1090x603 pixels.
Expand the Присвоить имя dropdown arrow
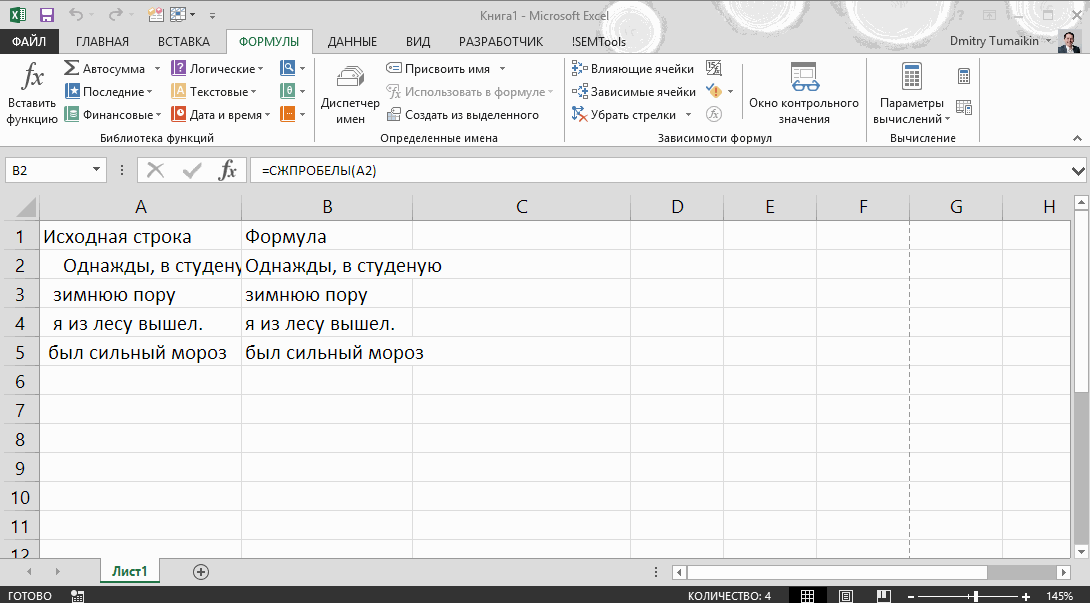click(x=502, y=68)
